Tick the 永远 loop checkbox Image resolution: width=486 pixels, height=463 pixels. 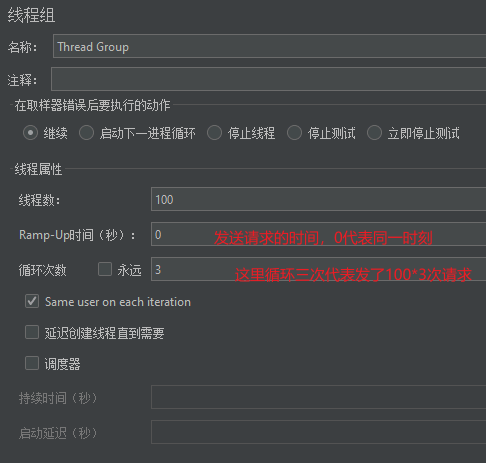(105, 269)
